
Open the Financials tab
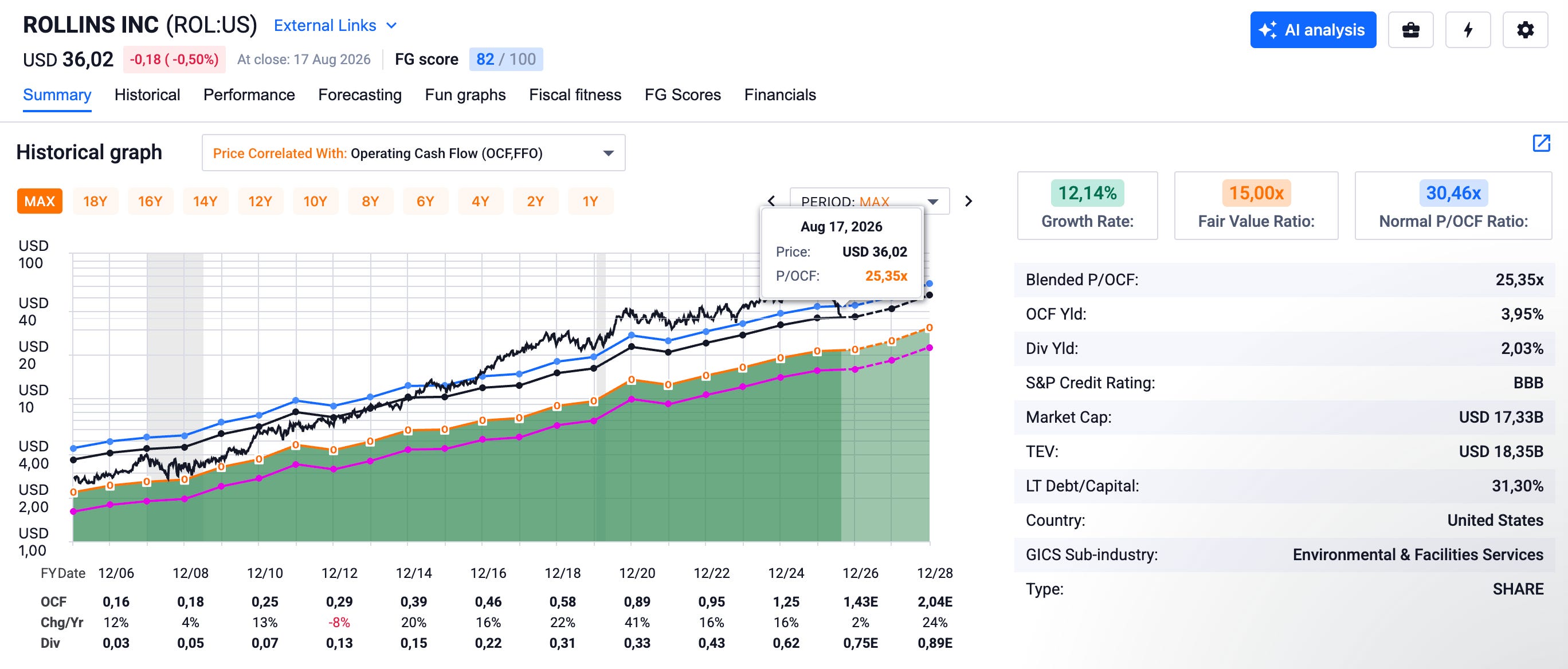pyautogui.click(x=781, y=95)
